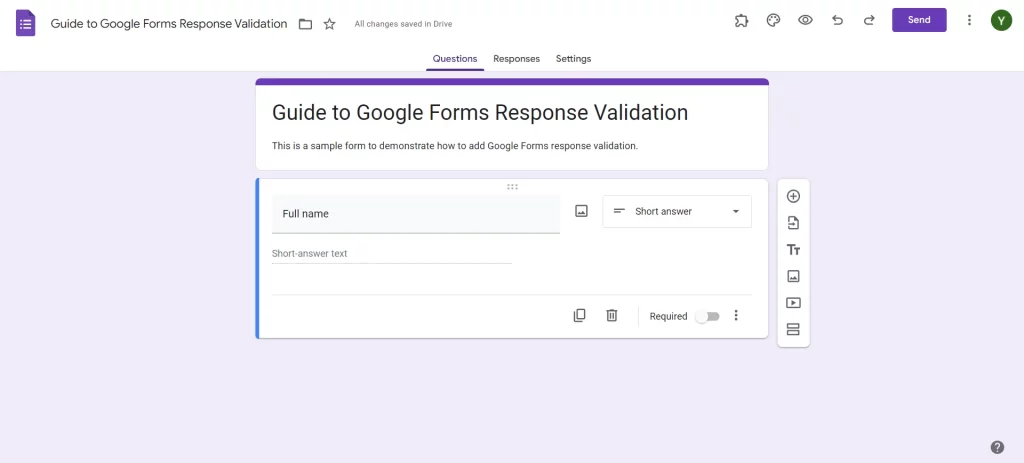Viewport: 1024px width, 463px height.
Task: Switch to the Settings tab
Action: (x=573, y=59)
